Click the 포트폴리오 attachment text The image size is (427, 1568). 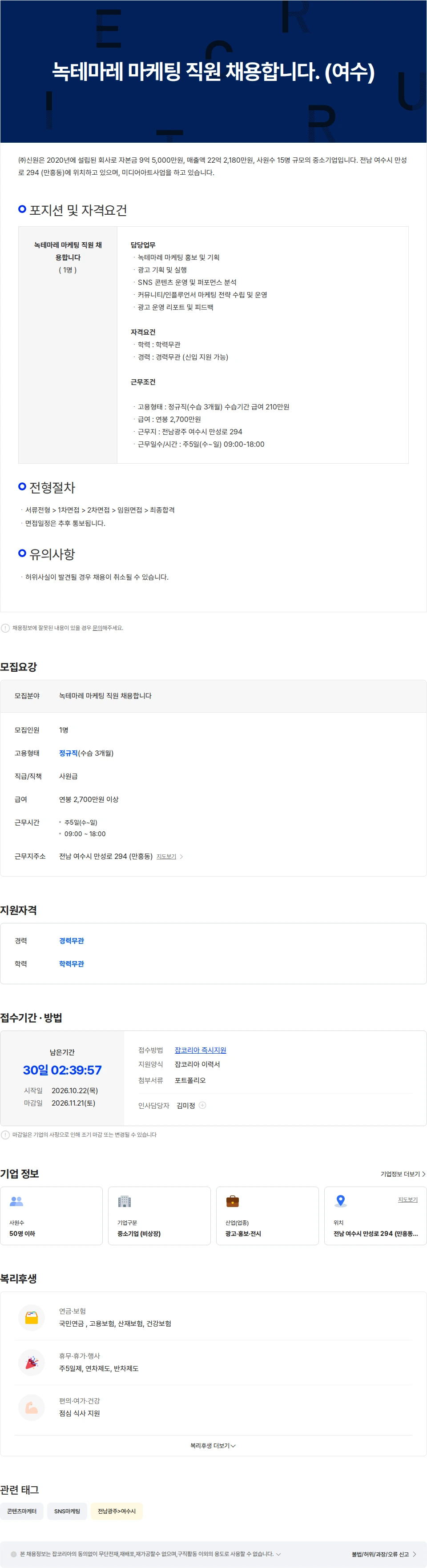click(x=190, y=1080)
